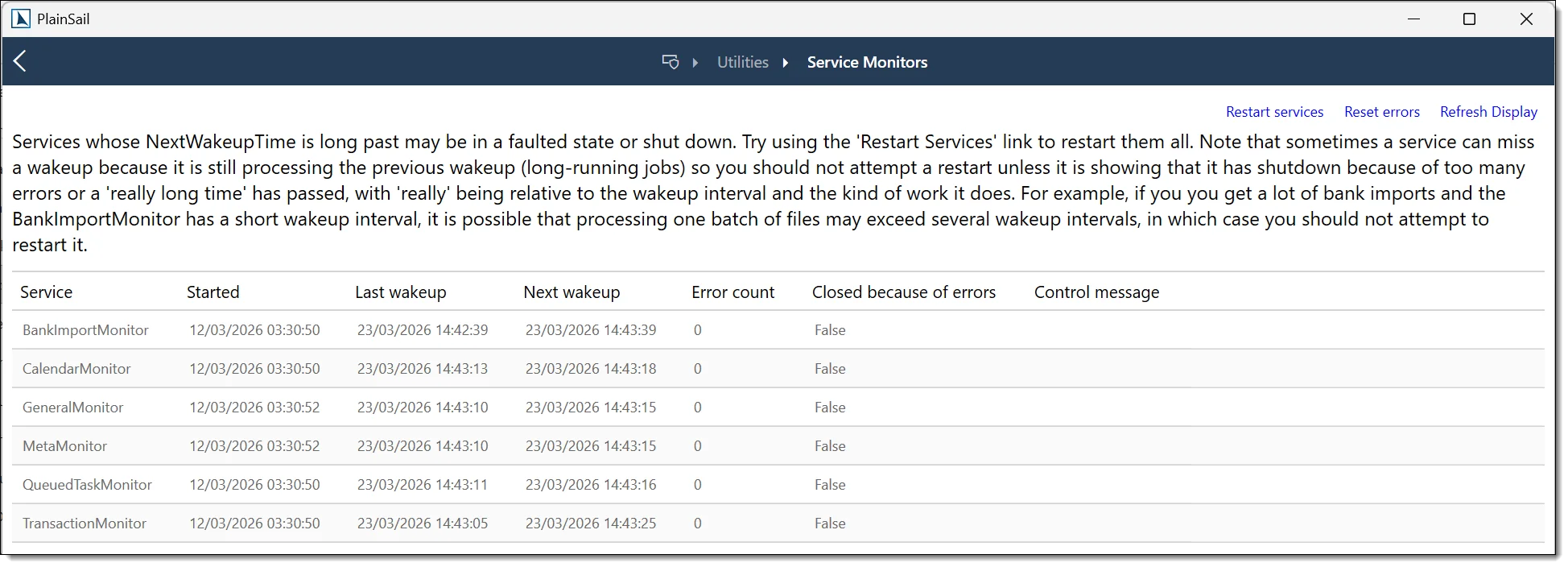Select the MetaMonitor service row
This screenshot has height=567, width=1568.
778,446
